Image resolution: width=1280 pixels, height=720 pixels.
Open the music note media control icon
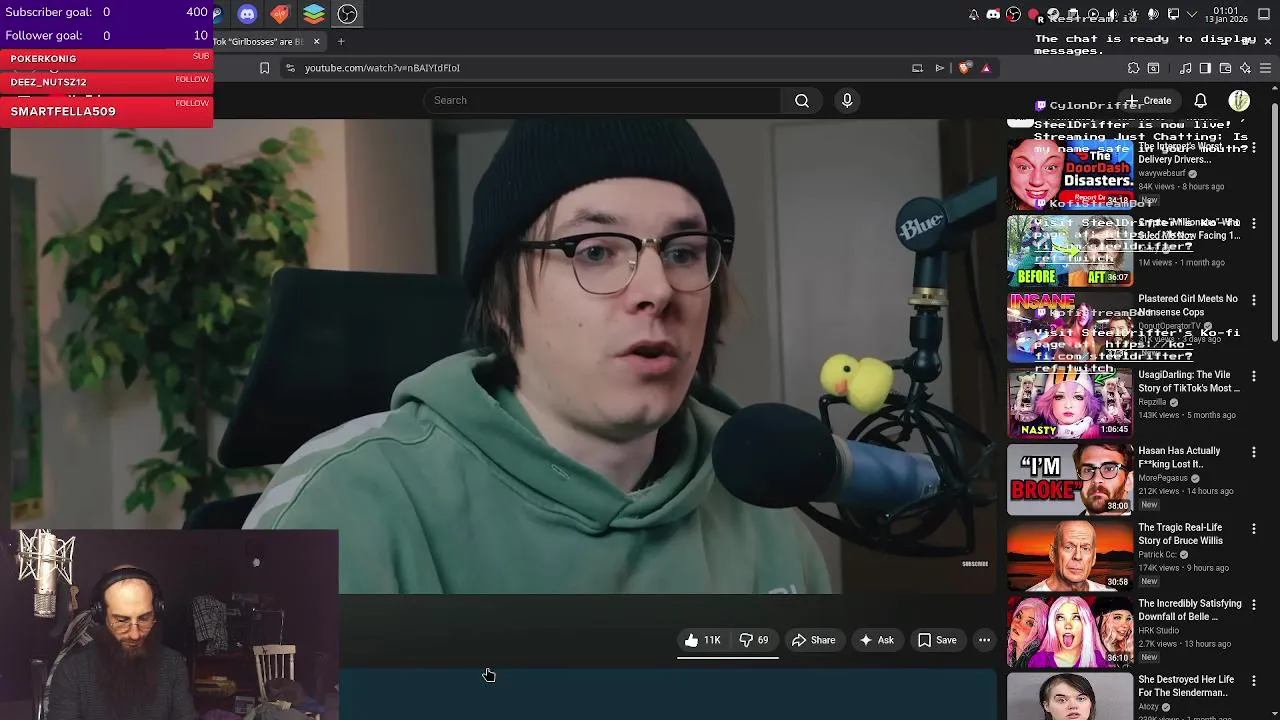tap(1185, 68)
